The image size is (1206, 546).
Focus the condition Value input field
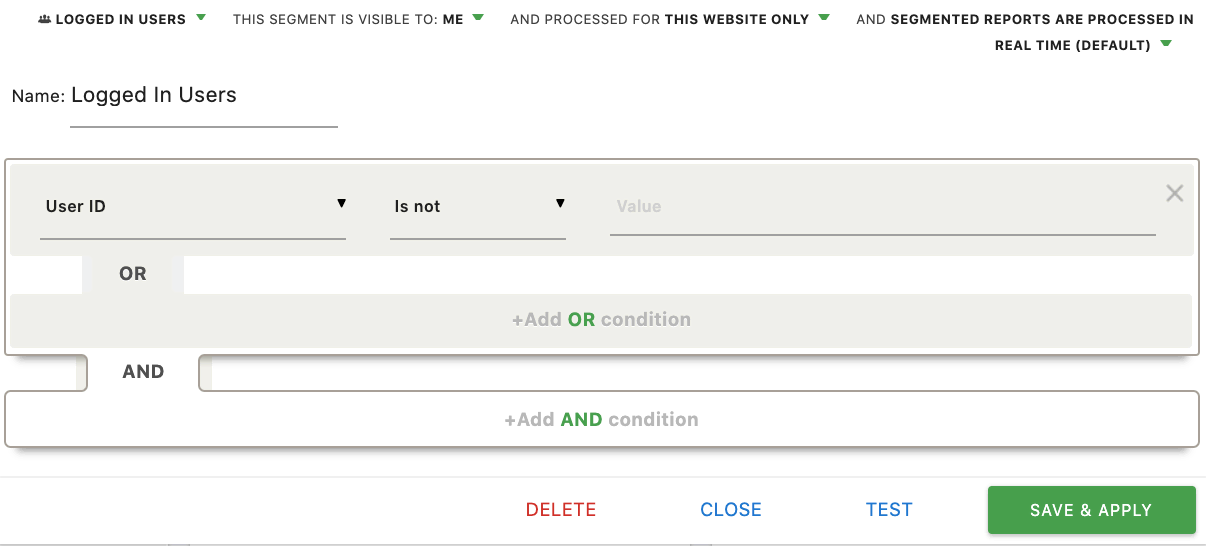[882, 207]
